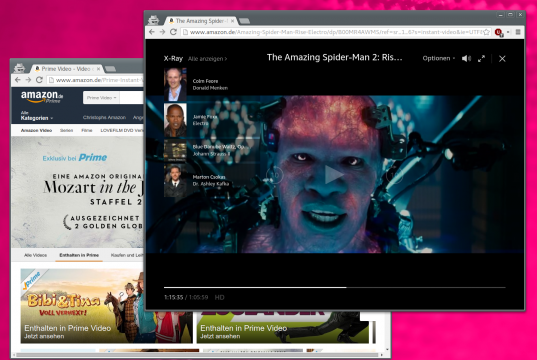Click the back window's scroll-down arrow
The image size is (537, 360).
(387, 349)
